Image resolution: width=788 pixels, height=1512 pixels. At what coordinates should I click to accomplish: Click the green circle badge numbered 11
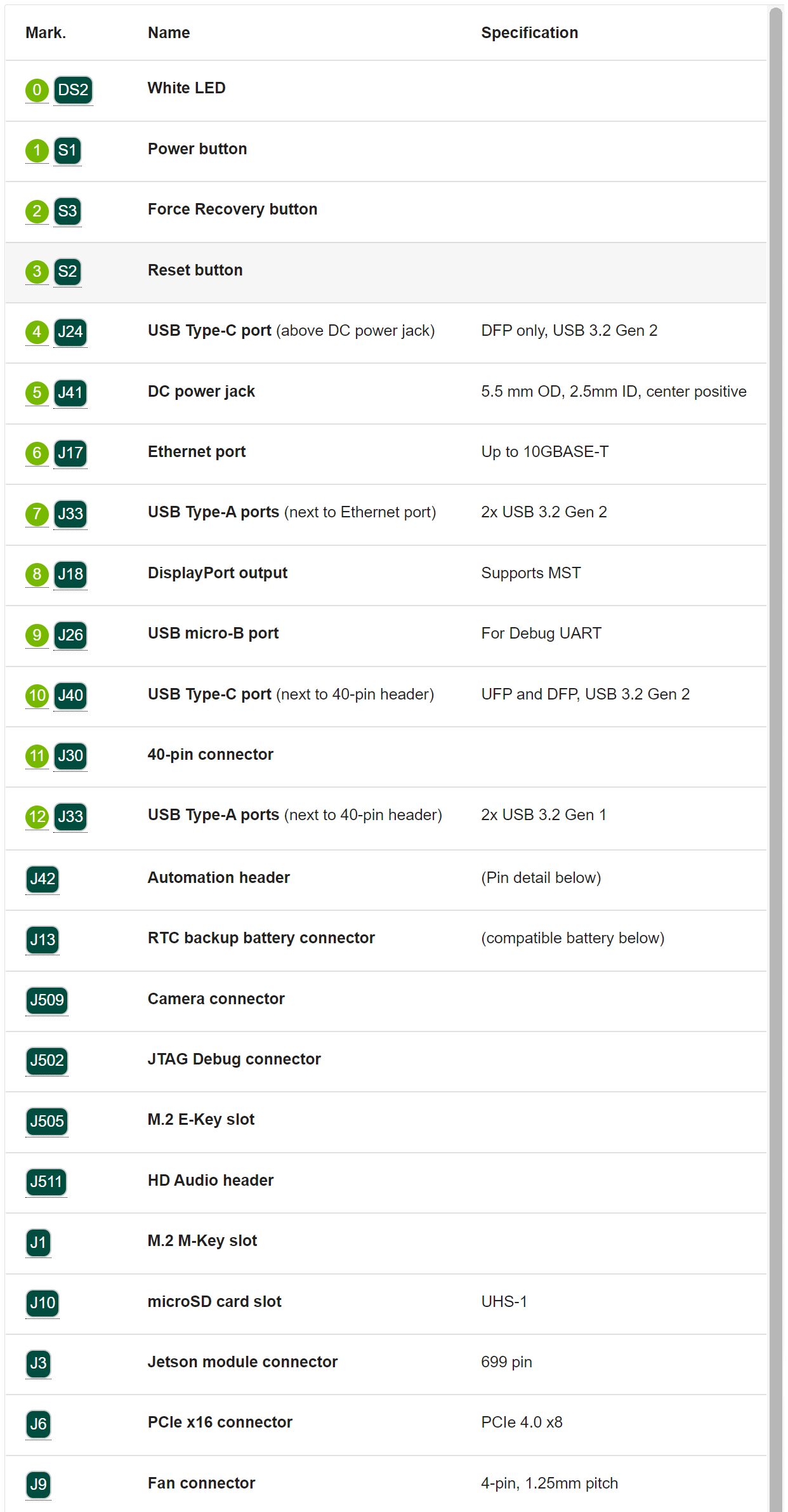coord(37,756)
